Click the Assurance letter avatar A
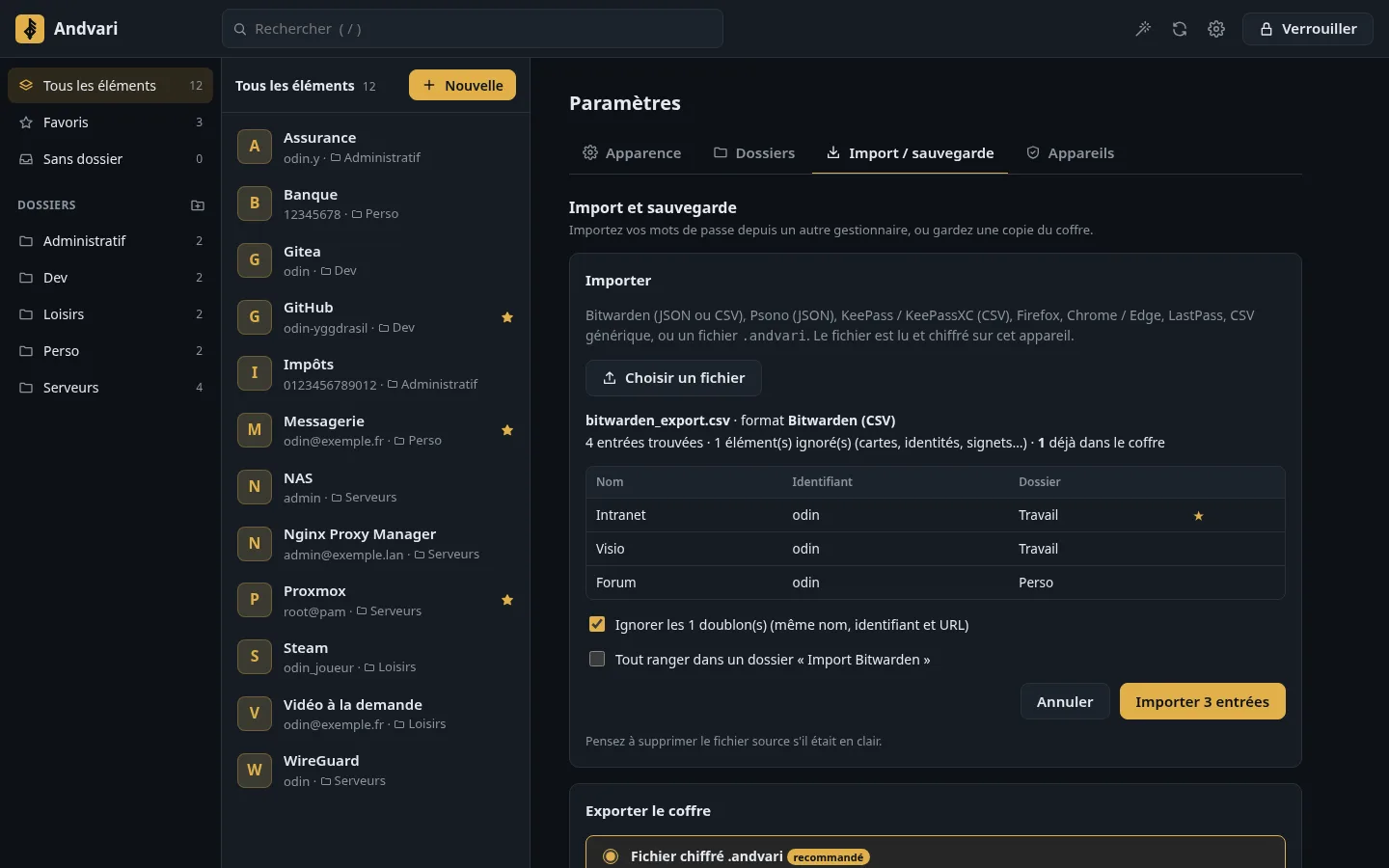Viewport: 1389px width, 868px height. pyautogui.click(x=255, y=147)
